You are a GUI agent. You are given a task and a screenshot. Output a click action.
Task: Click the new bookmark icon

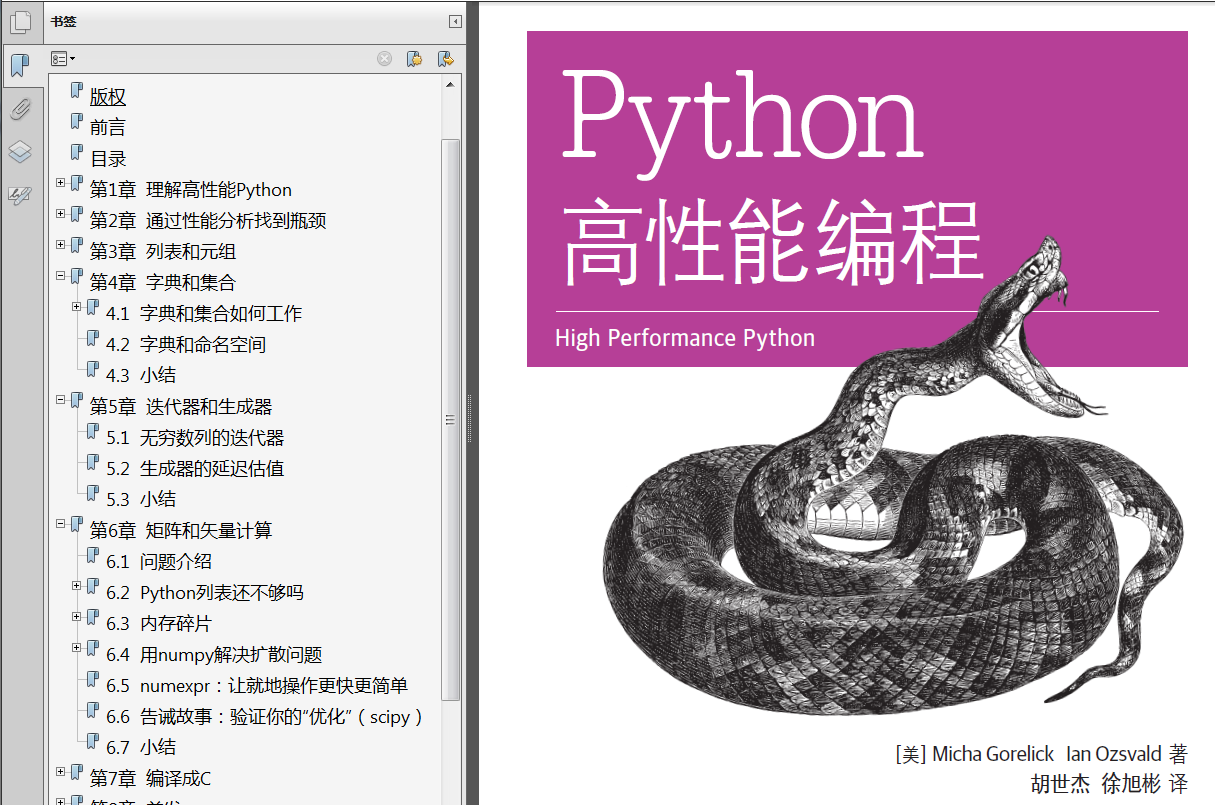[x=415, y=59]
